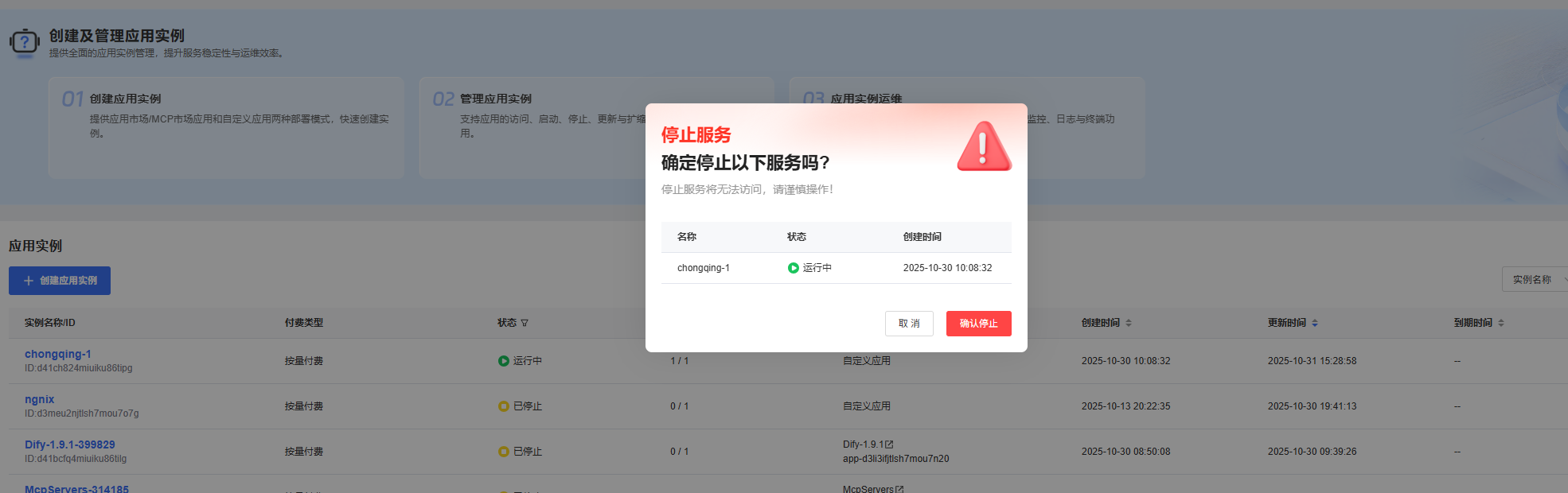Click the help question mark icon
The width and height of the screenshot is (1568, 493).
coord(25,42)
